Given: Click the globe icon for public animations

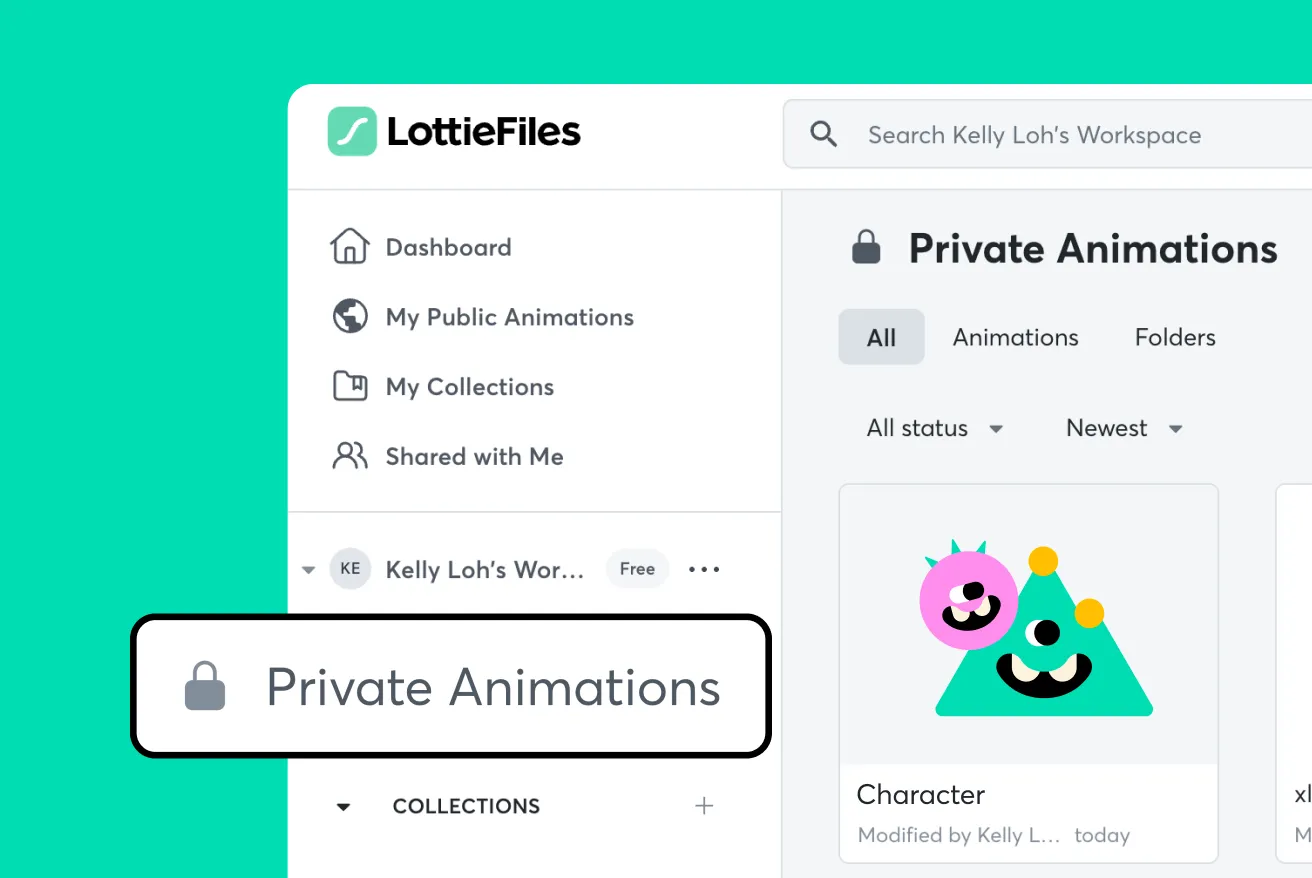Looking at the screenshot, I should click(x=350, y=316).
